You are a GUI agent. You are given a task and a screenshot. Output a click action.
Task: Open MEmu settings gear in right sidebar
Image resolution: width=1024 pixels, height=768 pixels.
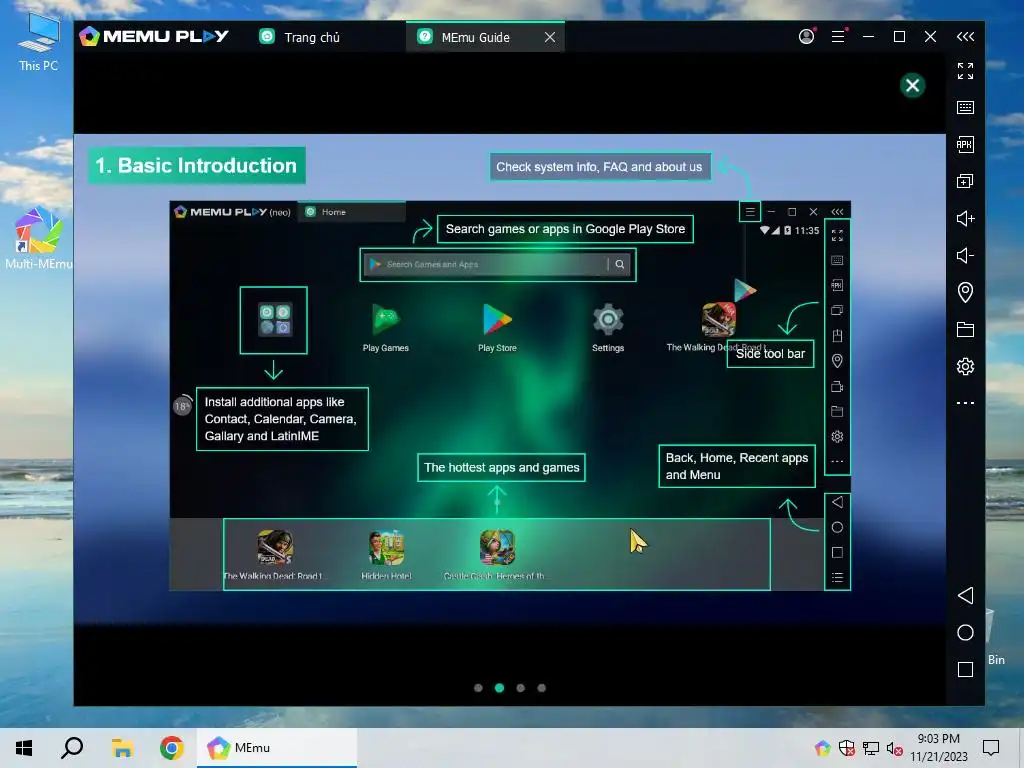[965, 366]
